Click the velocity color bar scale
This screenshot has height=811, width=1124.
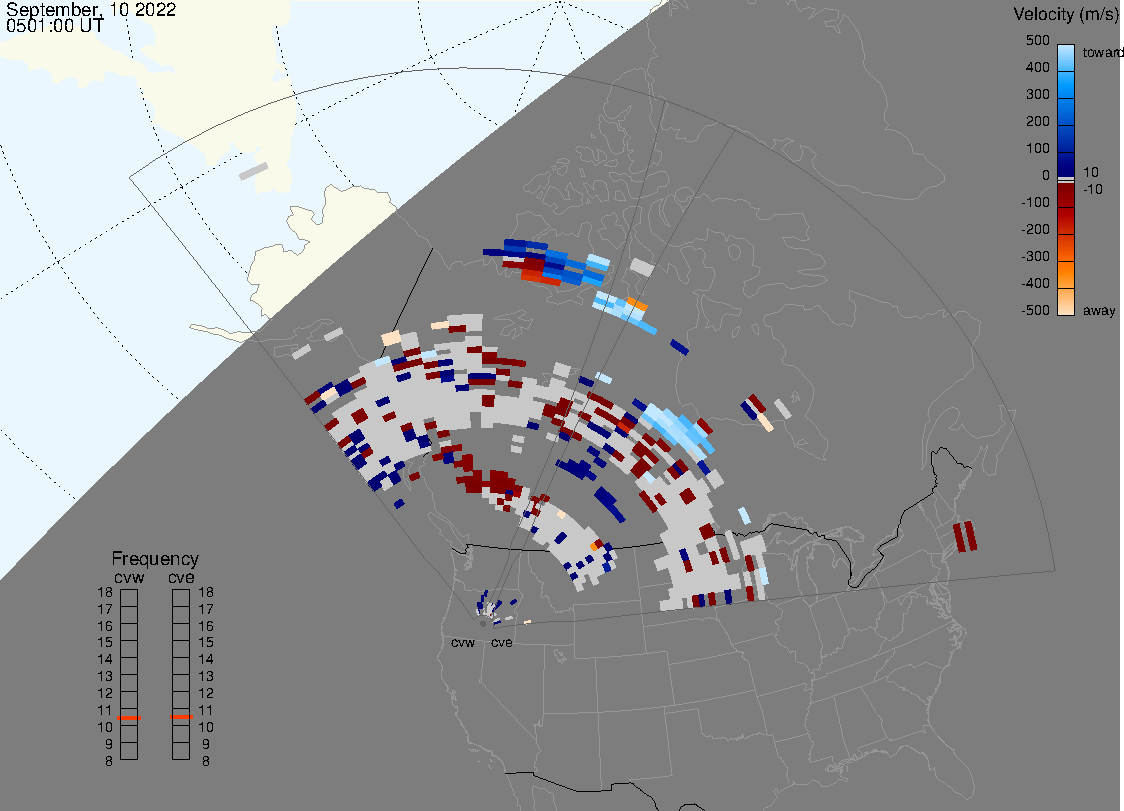coord(1066,180)
